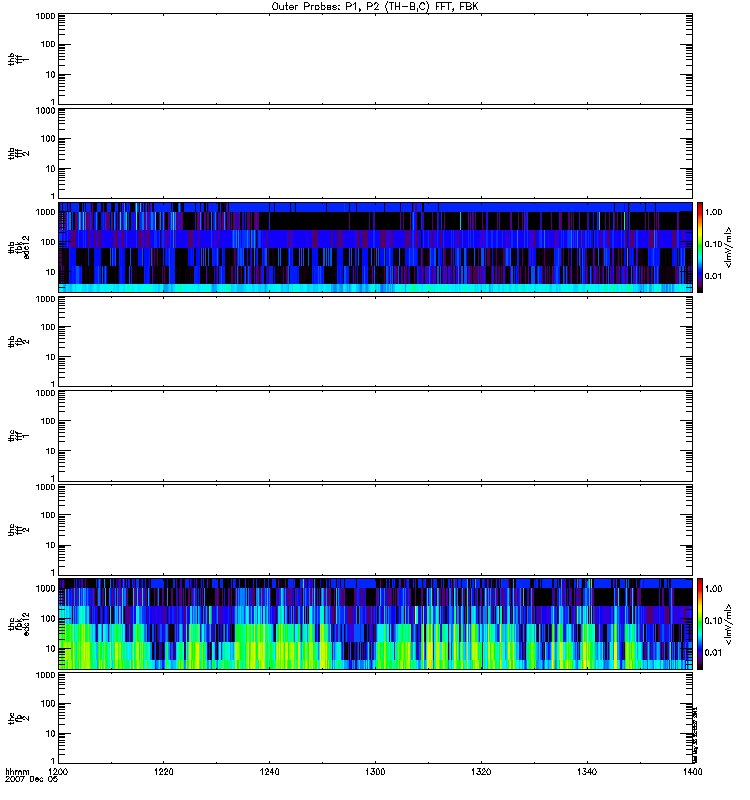Click the 1400 time tick label
This screenshot has height=800, width=750.
tap(692, 772)
